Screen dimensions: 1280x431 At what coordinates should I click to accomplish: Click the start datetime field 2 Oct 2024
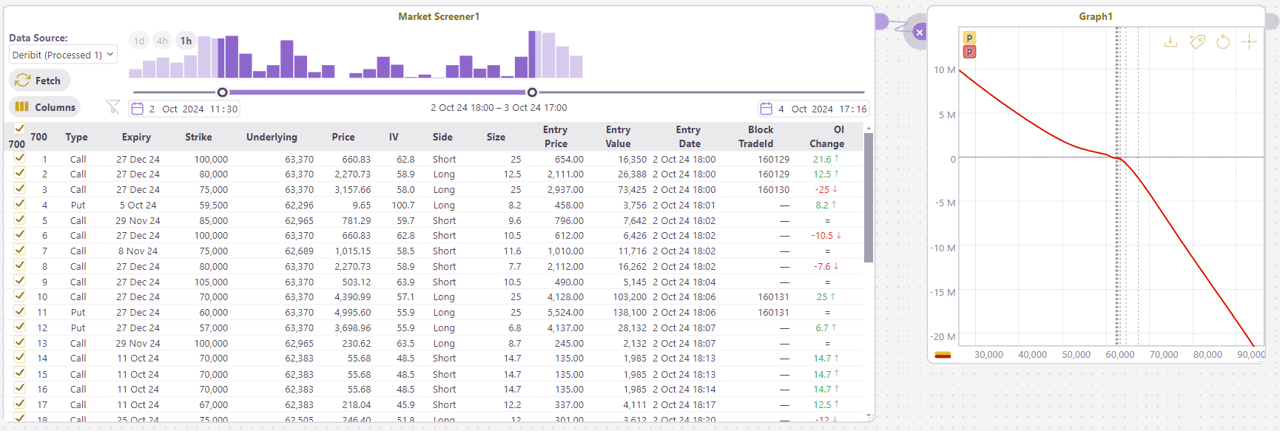click(184, 109)
